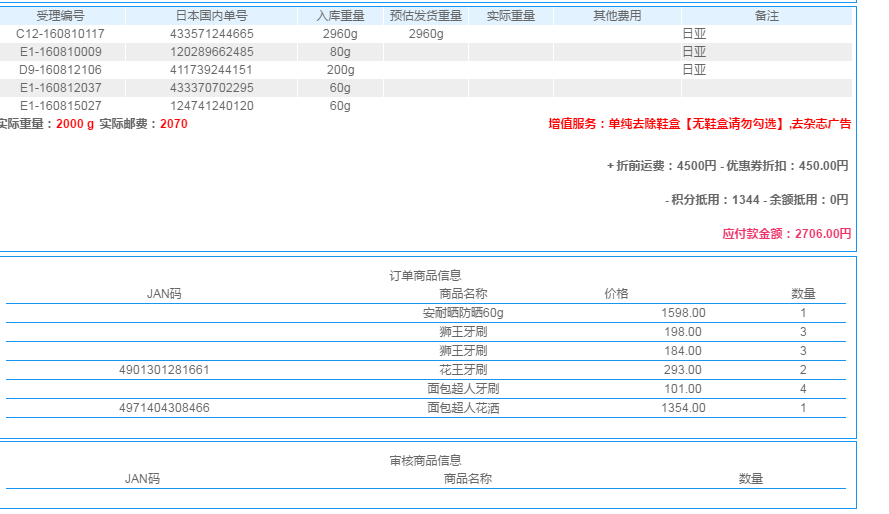Click JAN码 header in audit items table
889x514 pixels.
click(x=142, y=479)
